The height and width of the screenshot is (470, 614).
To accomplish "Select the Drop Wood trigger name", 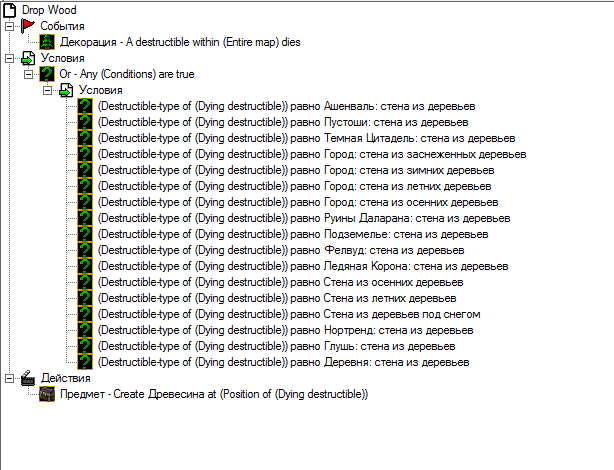I will [x=49, y=10].
